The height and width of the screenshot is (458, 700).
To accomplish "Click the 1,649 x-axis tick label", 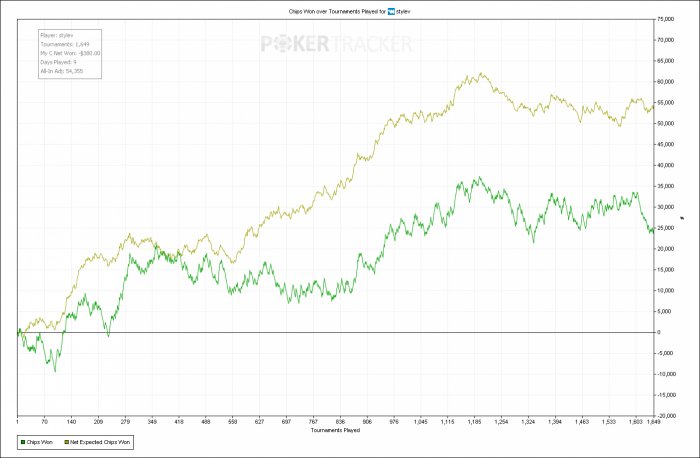I will tap(654, 421).
